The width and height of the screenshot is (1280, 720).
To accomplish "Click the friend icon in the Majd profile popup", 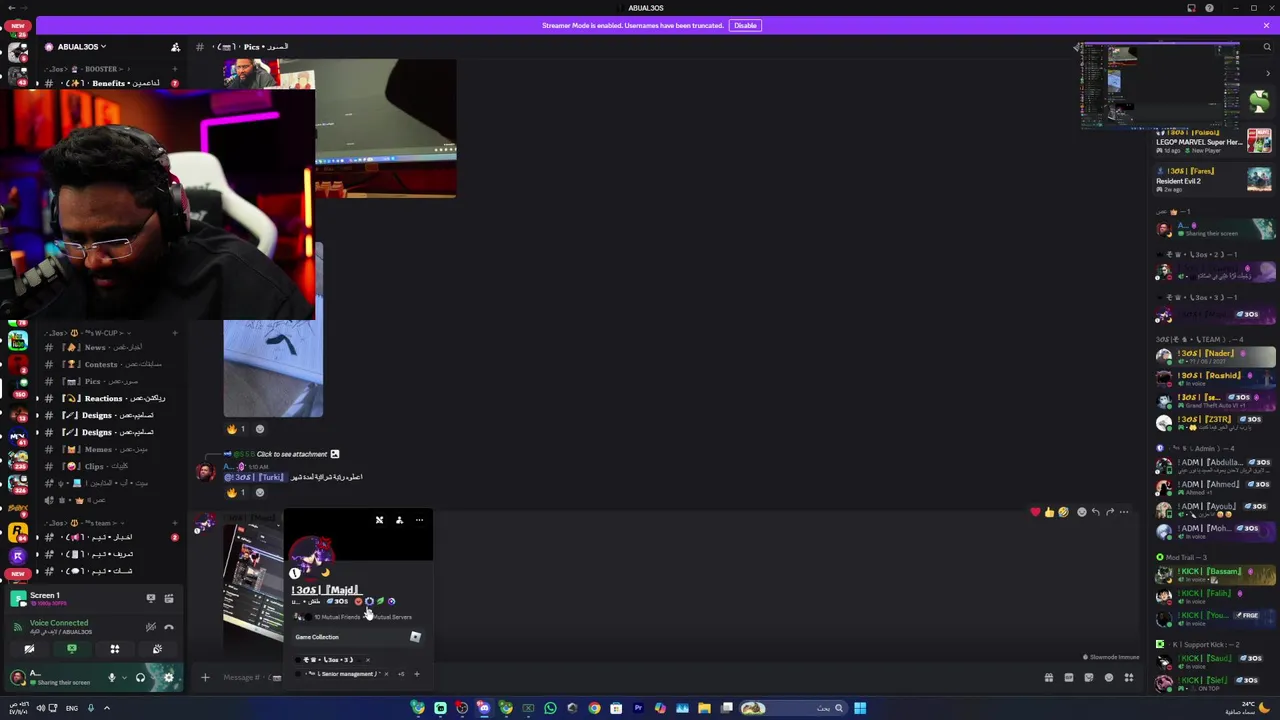I will (399, 520).
